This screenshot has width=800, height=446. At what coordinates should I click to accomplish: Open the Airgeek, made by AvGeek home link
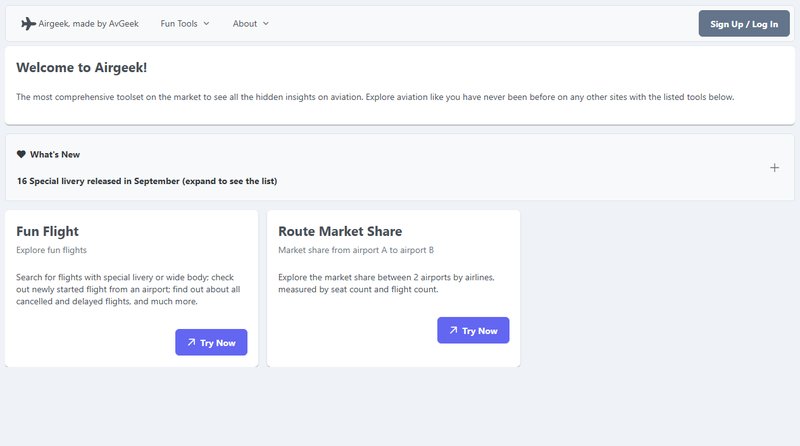(x=80, y=23)
